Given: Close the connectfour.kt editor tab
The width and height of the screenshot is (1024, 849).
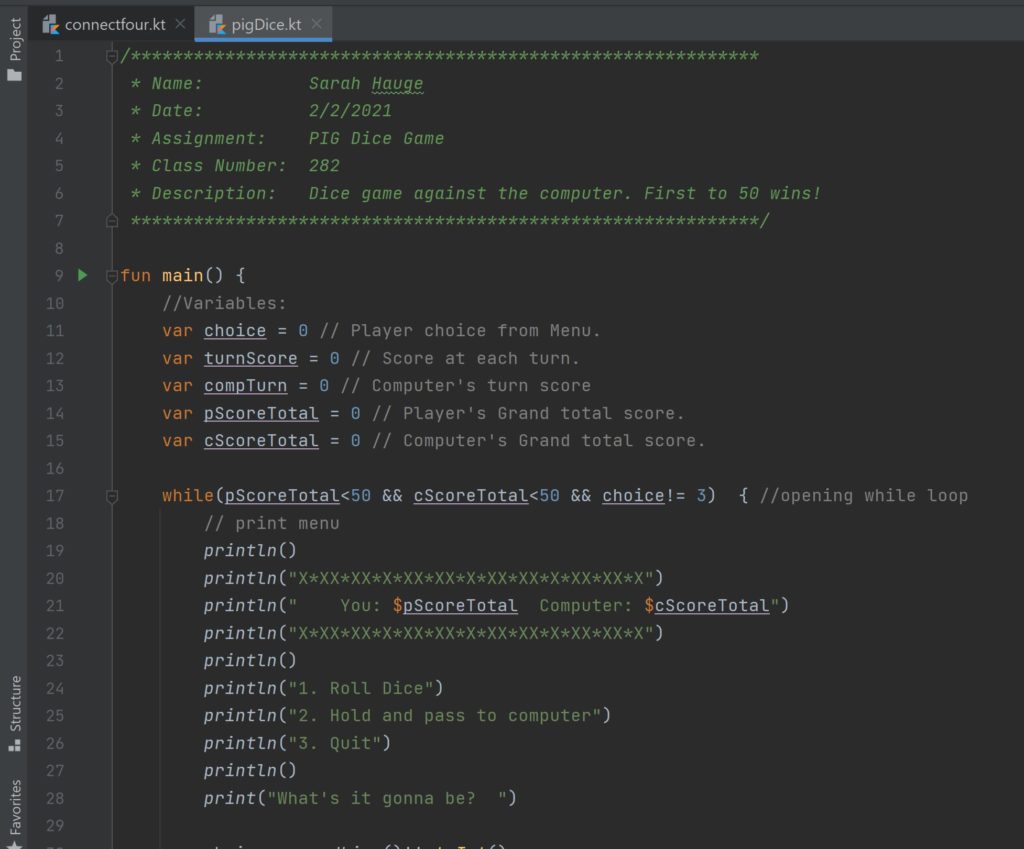Looking at the screenshot, I should 180,24.
